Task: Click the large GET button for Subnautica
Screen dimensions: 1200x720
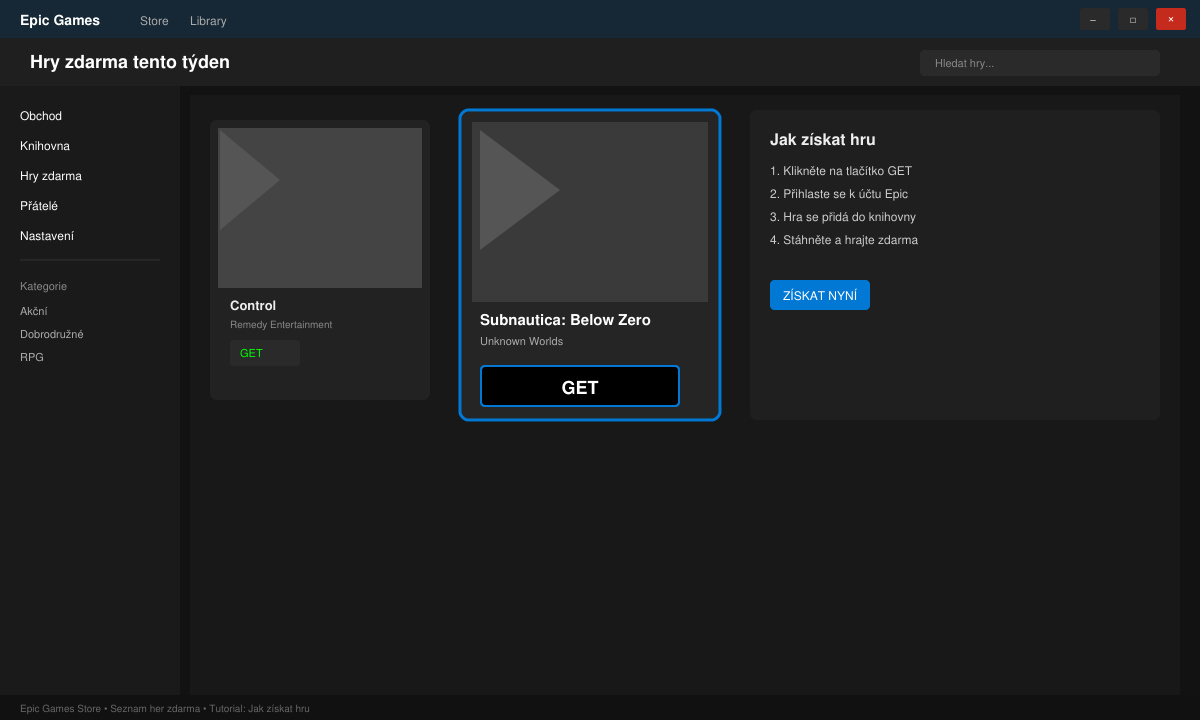Action: 580,386
